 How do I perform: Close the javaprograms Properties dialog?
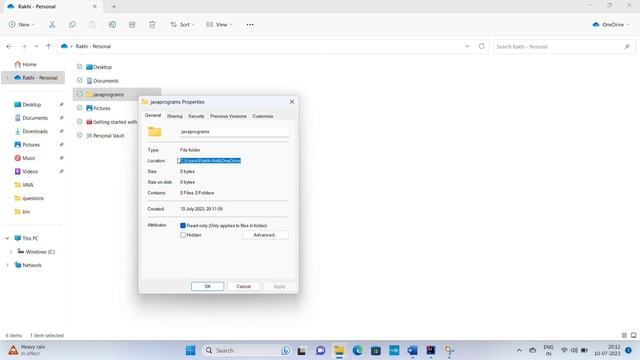tap(292, 102)
